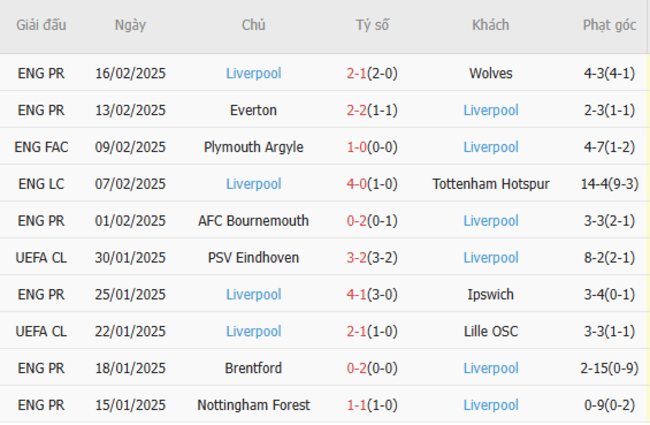
Task: Click the "Giải đấu" column header
Action: pyautogui.click(x=42, y=25)
